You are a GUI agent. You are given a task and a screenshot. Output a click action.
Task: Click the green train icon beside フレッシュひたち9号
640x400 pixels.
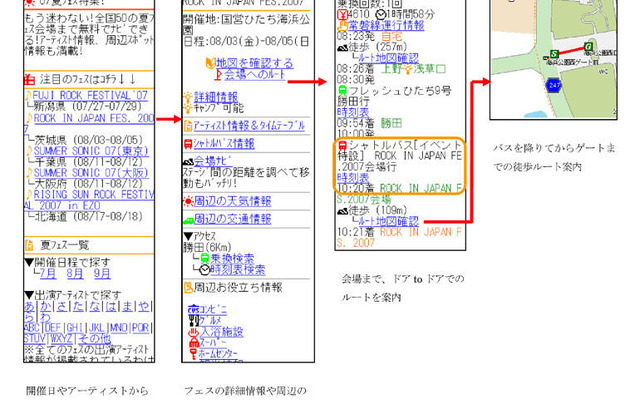pyautogui.click(x=342, y=91)
